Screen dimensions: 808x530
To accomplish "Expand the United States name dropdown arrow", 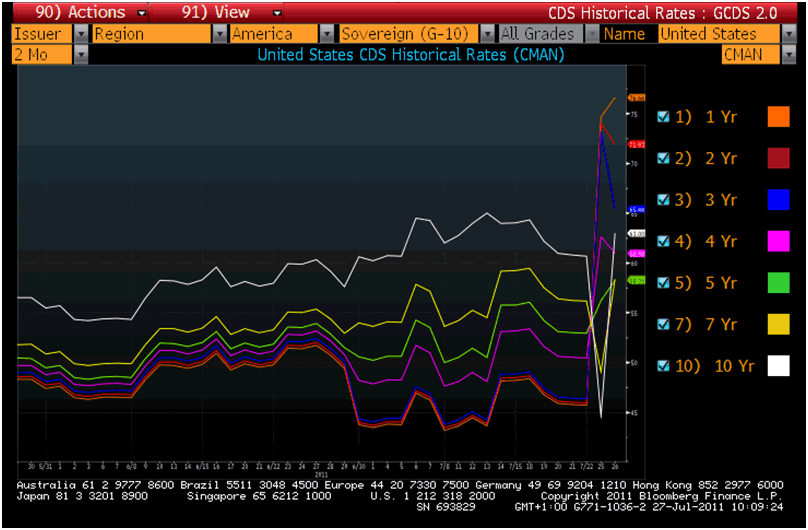I will (x=789, y=34).
